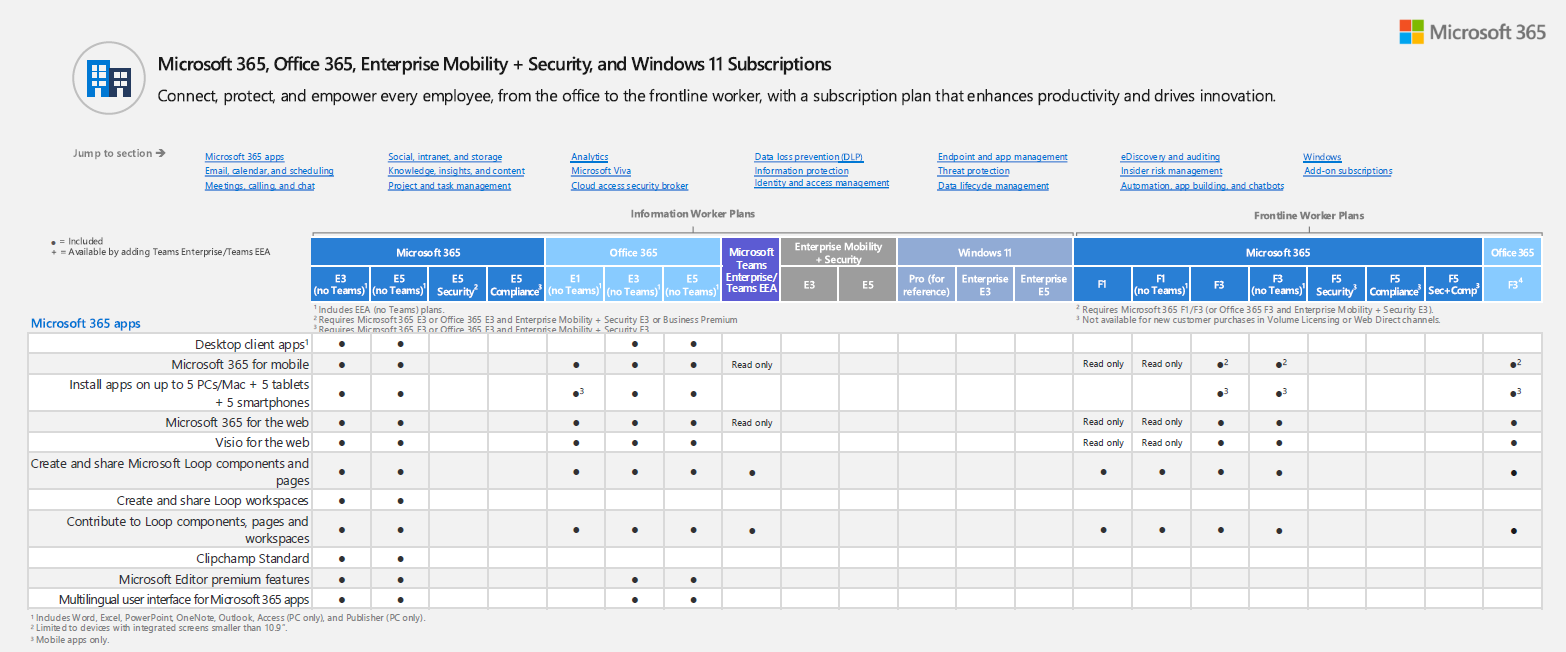1566x652 pixels.
Task: Jump to Data lifecycle management
Action: [993, 186]
